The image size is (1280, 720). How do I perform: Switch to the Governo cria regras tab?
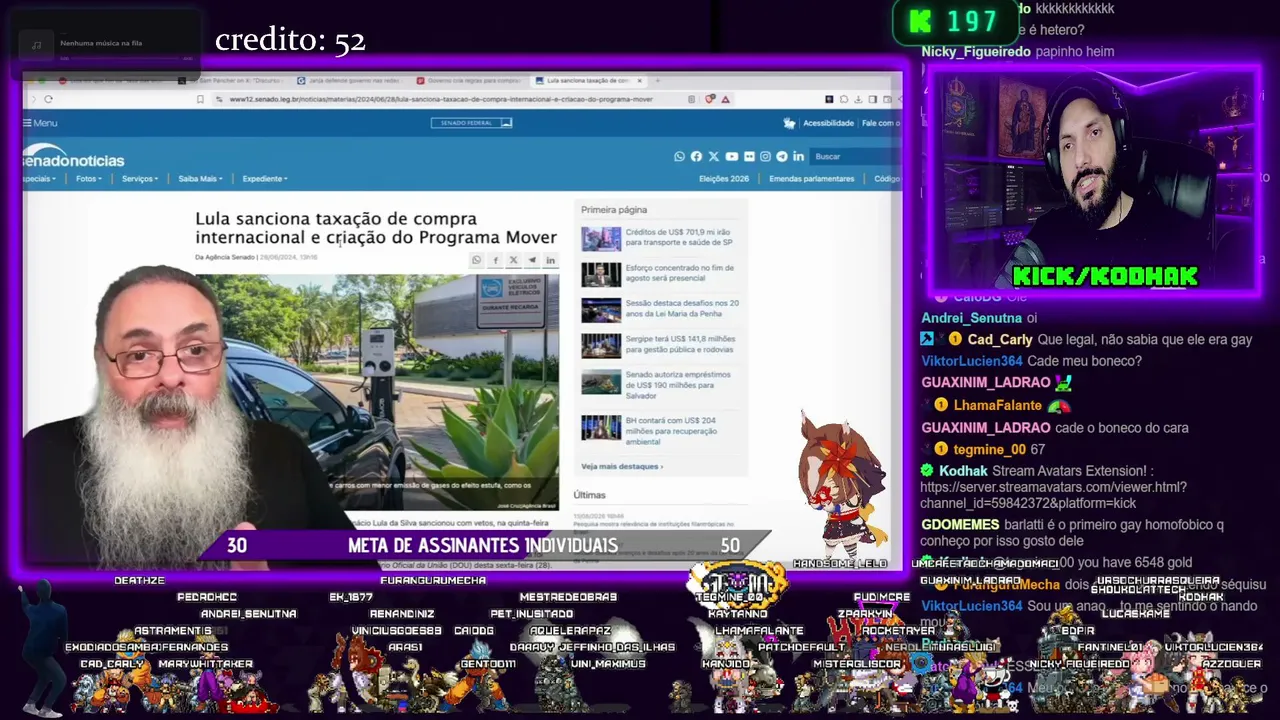coord(470,80)
